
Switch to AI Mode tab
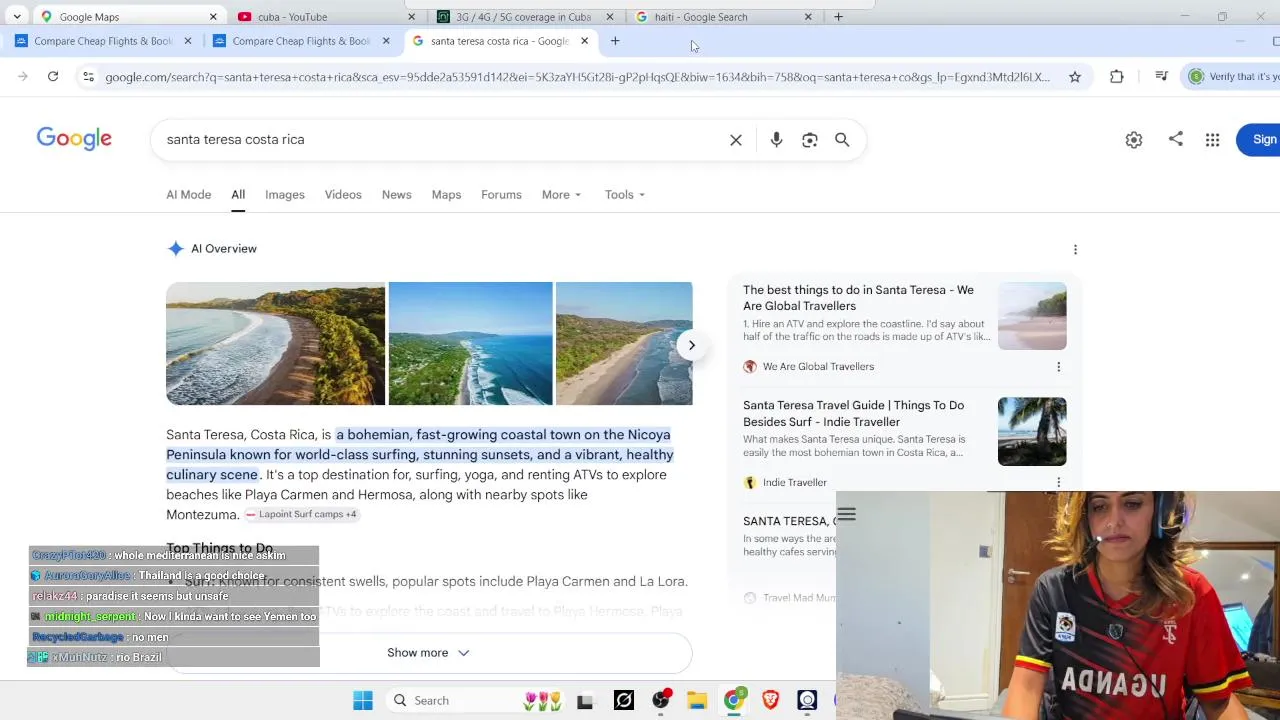click(x=188, y=195)
